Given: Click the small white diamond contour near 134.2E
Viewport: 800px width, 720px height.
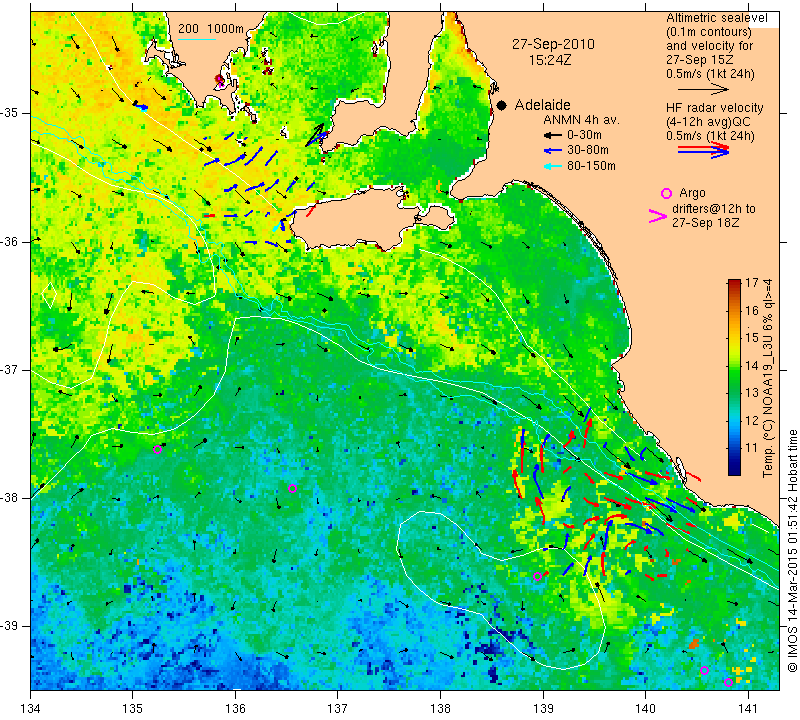Looking at the screenshot, I should tap(49, 294).
